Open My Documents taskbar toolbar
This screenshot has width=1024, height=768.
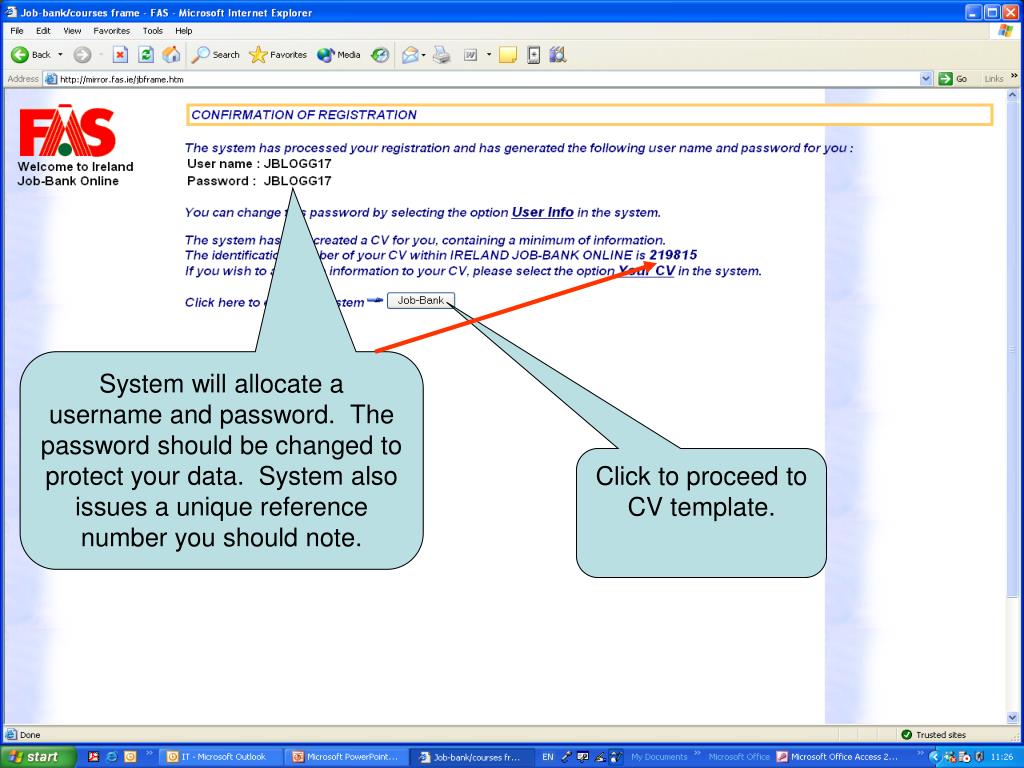(659, 757)
